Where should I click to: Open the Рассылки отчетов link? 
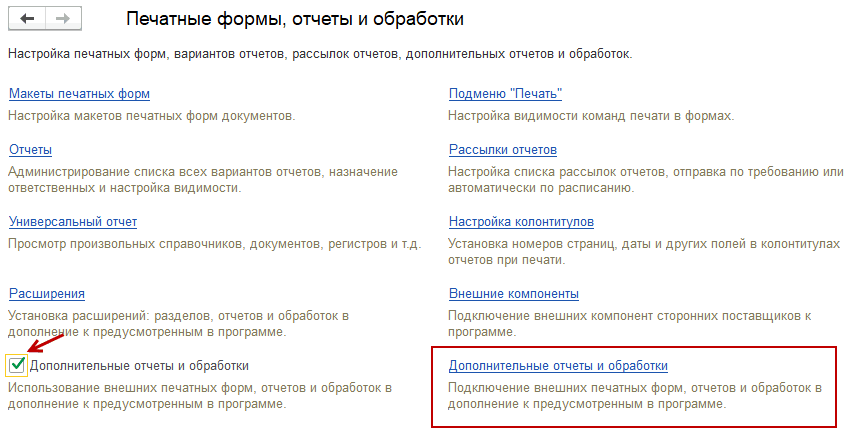tap(503, 150)
